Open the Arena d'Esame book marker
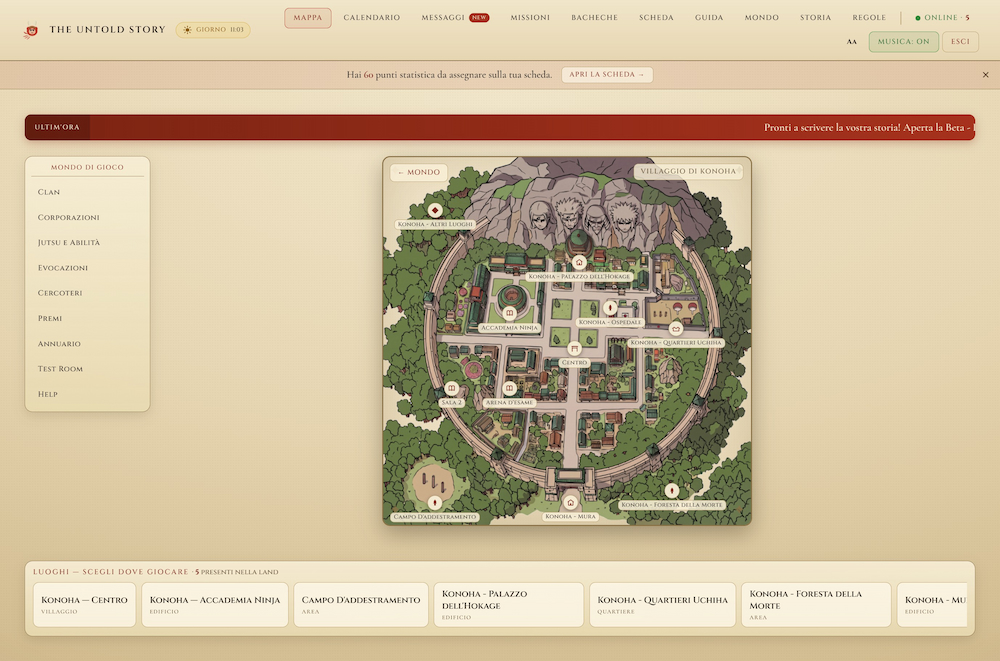The width and height of the screenshot is (1000, 661). pyautogui.click(x=509, y=388)
